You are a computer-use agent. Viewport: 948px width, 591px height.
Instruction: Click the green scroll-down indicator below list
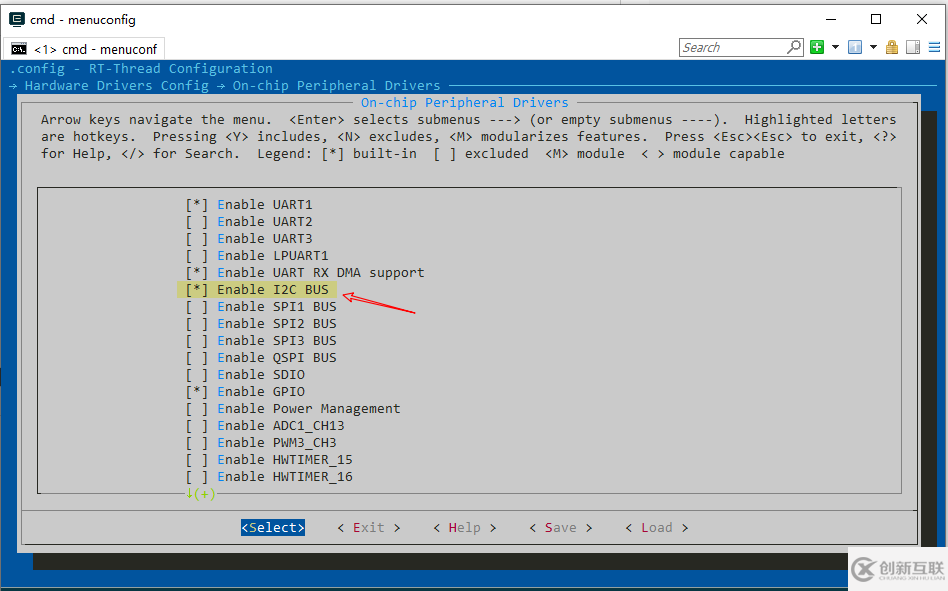coord(200,494)
